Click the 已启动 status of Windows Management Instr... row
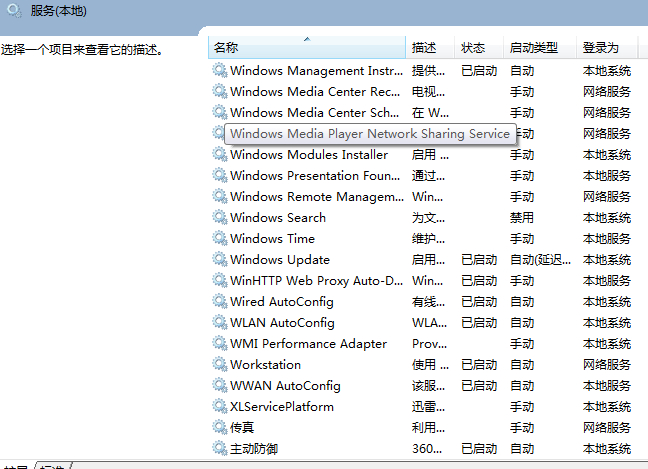 pyautogui.click(x=479, y=71)
